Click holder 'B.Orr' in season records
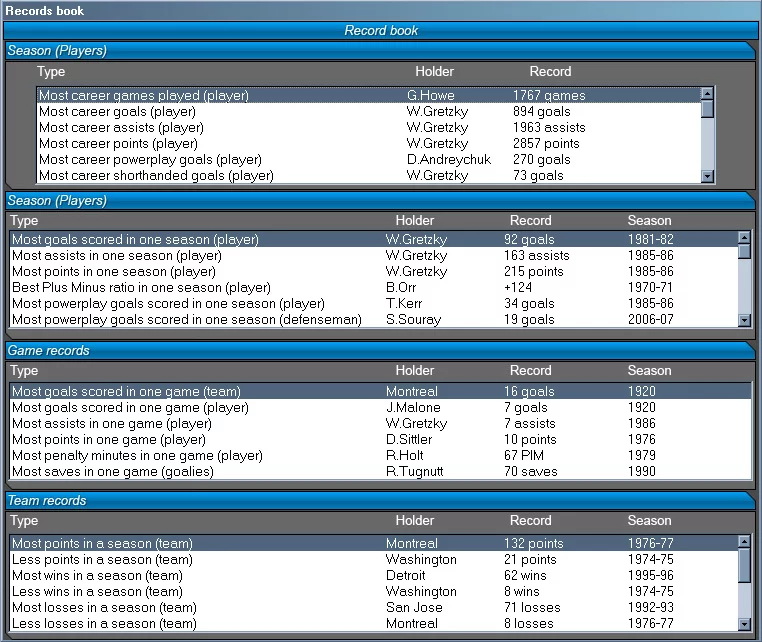 point(401,287)
